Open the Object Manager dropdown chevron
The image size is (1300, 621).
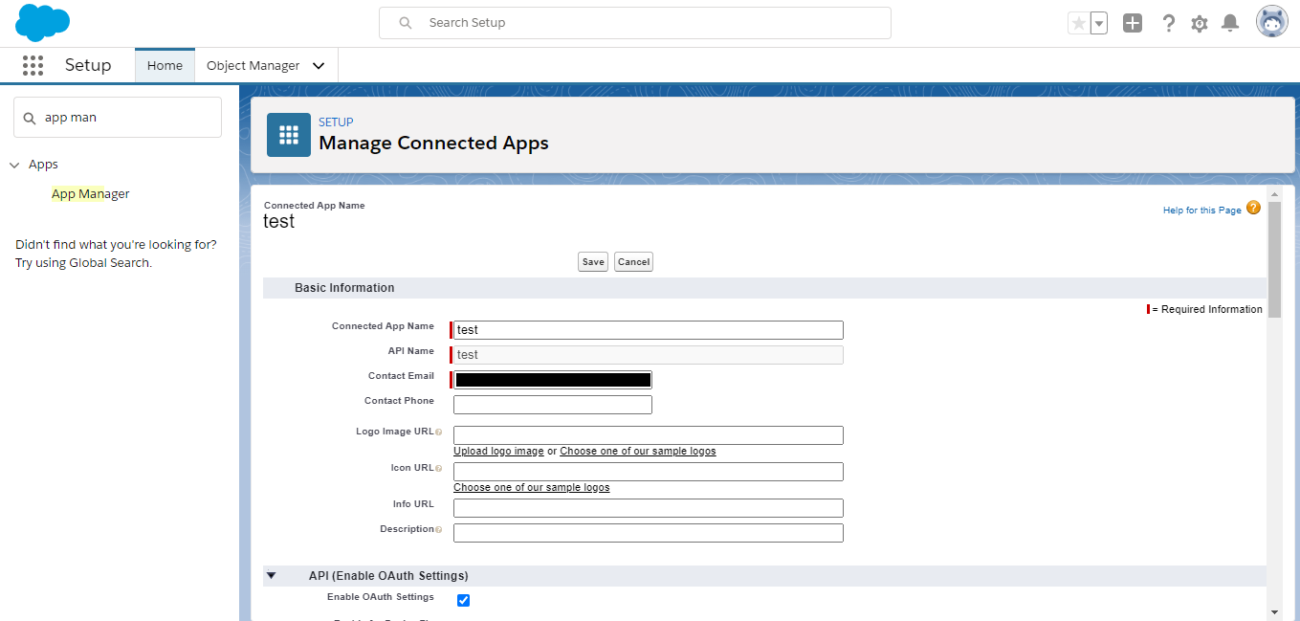(318, 65)
